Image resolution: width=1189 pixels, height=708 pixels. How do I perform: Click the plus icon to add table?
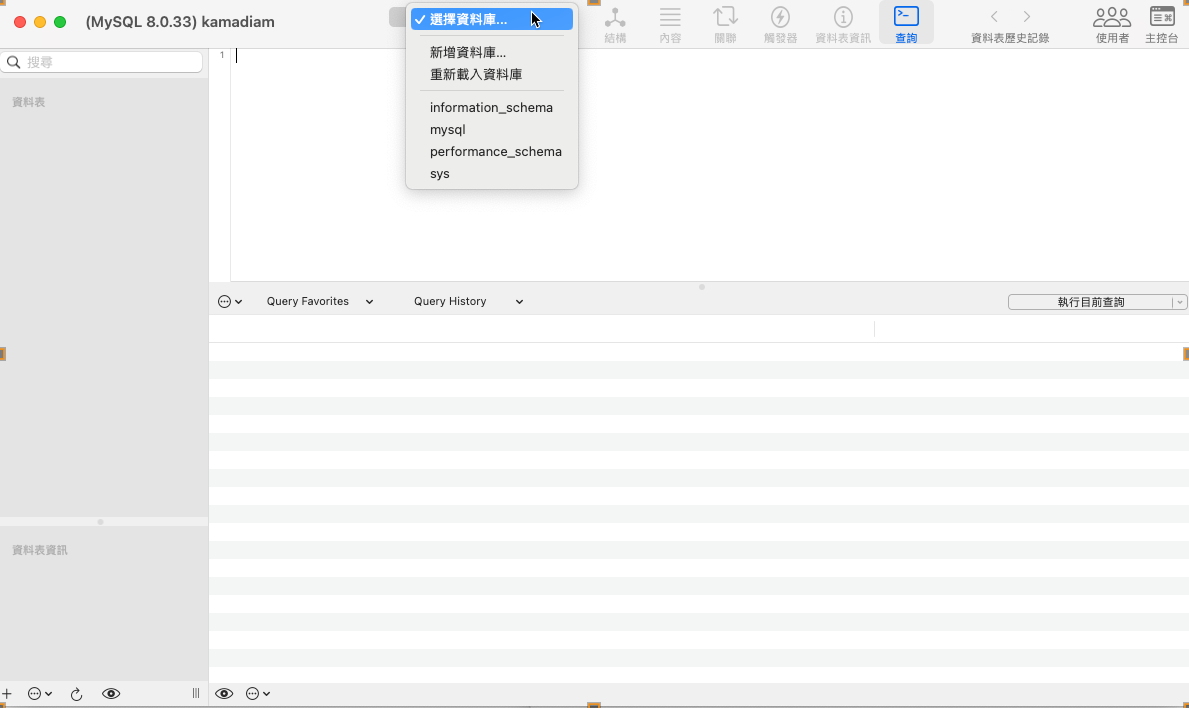pyautogui.click(x=7, y=694)
